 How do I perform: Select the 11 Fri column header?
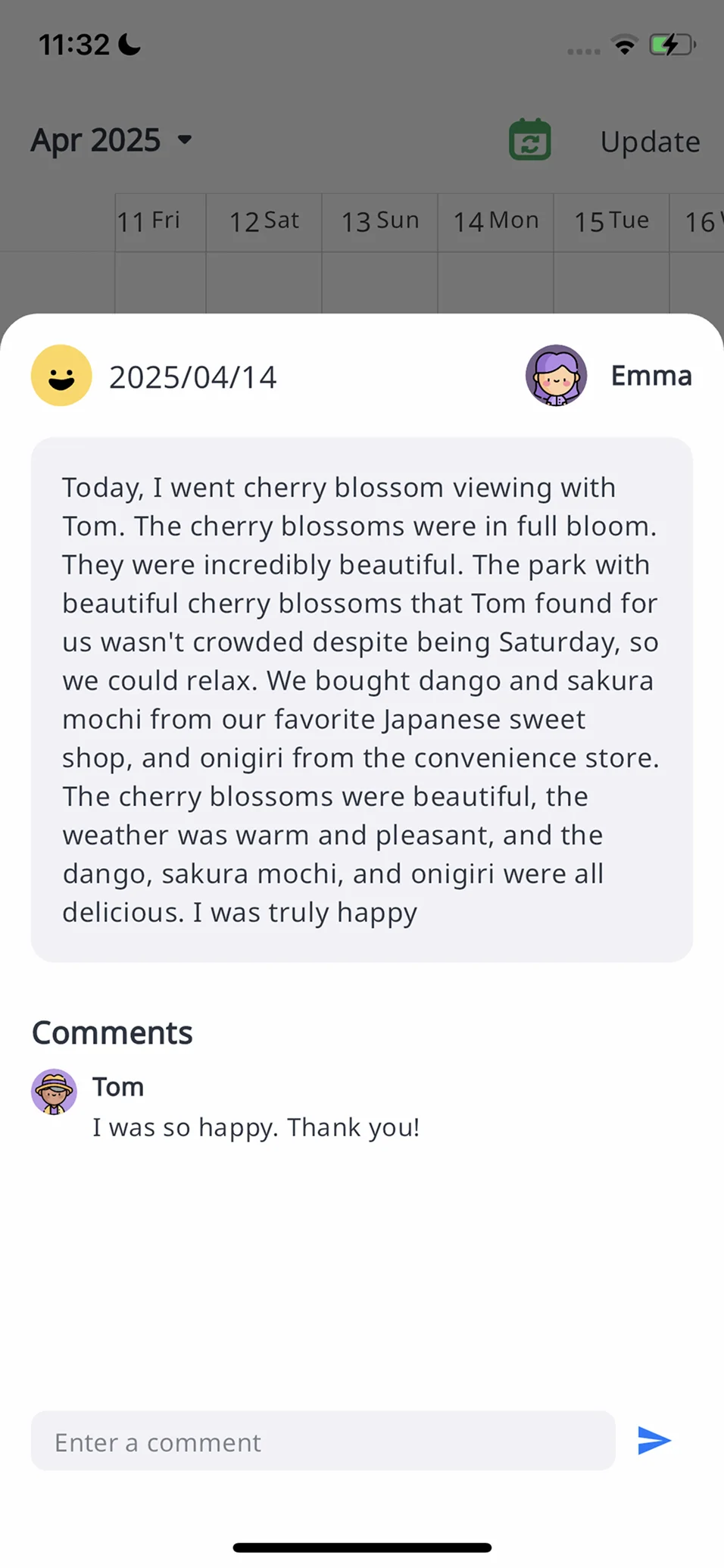148,221
